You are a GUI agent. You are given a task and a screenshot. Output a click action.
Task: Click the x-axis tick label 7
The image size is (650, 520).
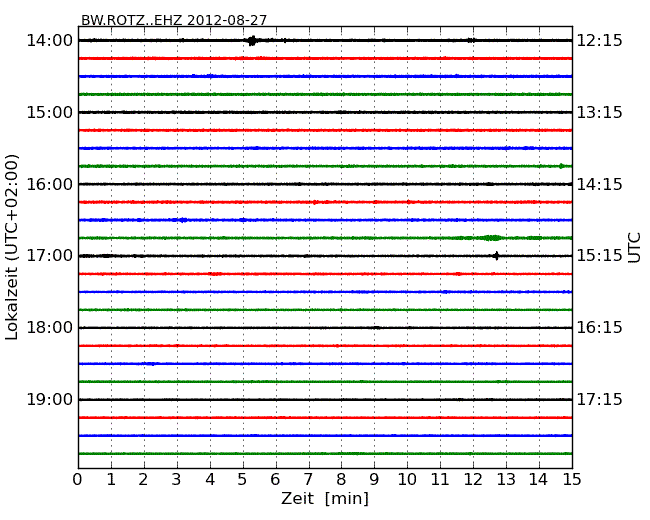pyautogui.click(x=308, y=480)
